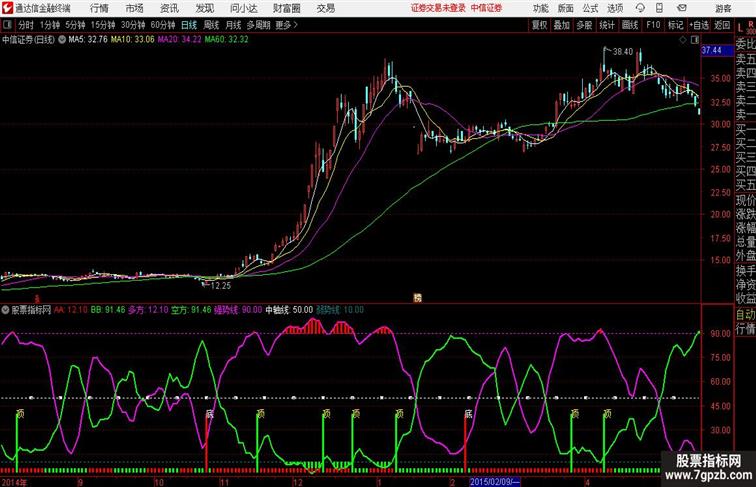
Task: Open the 问小达 menu
Action: coord(244,8)
